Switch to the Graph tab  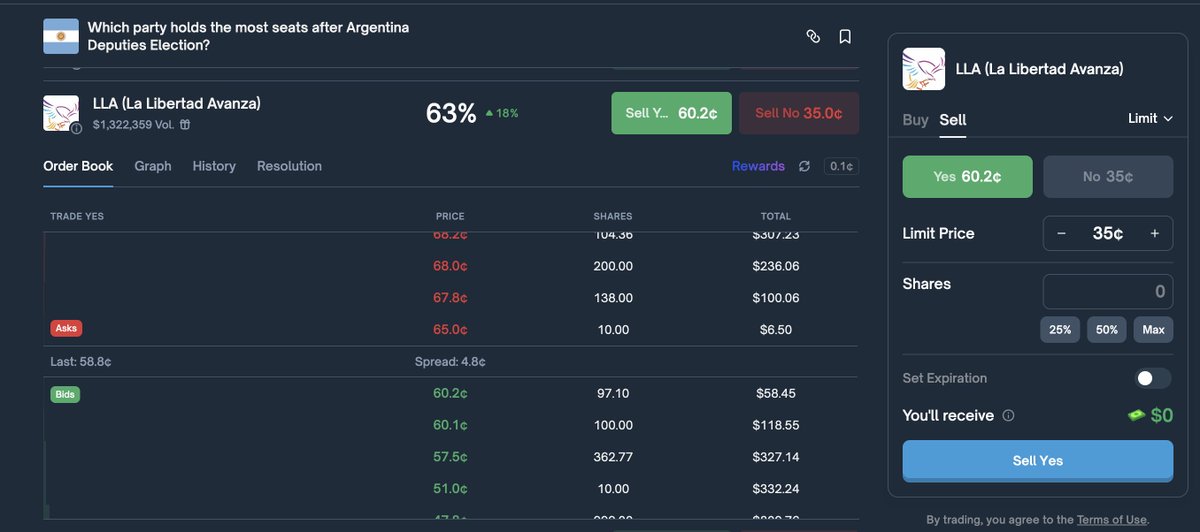click(153, 166)
